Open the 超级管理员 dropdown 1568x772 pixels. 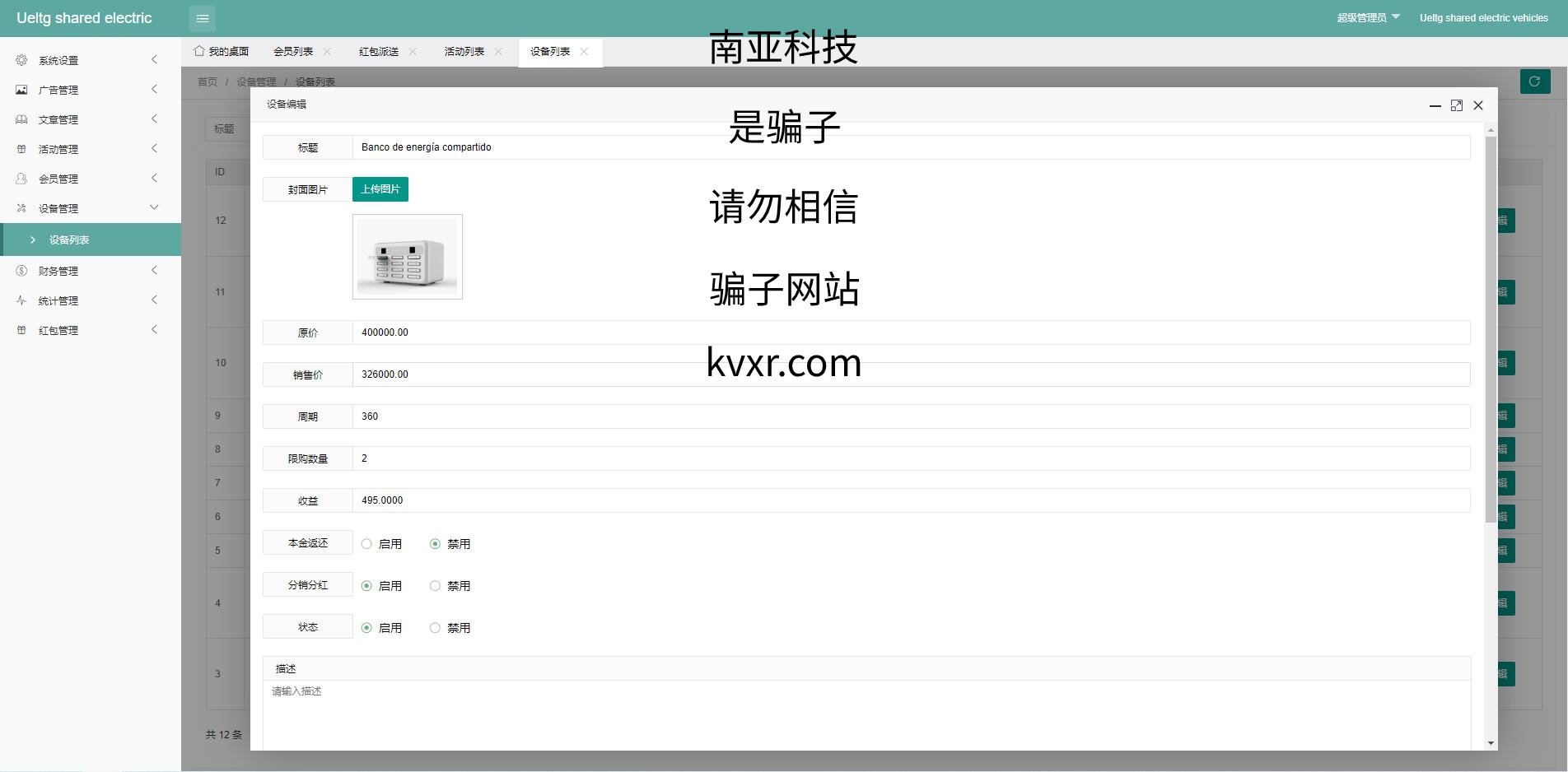[1368, 17]
